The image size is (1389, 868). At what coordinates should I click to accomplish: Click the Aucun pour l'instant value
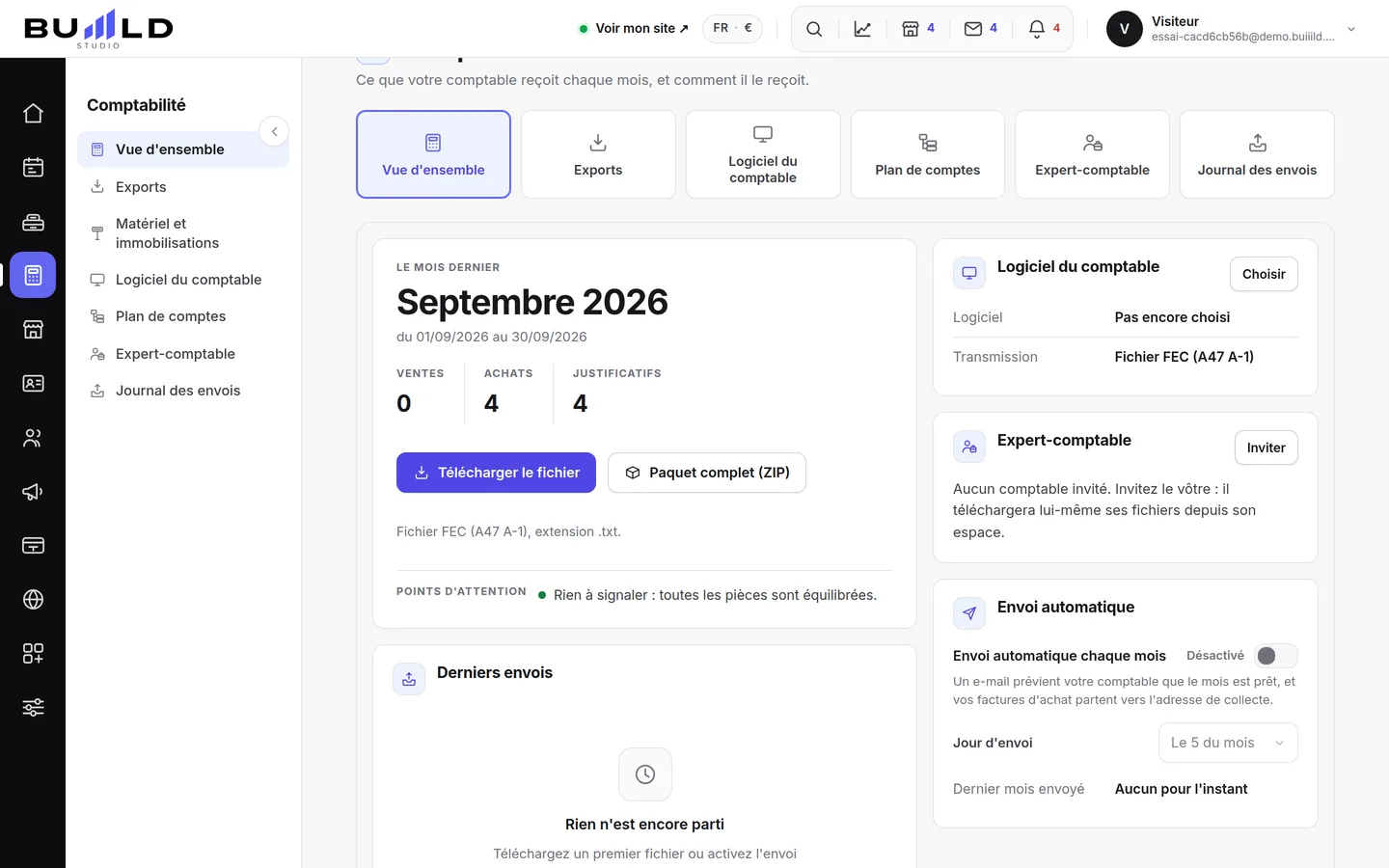(1181, 789)
